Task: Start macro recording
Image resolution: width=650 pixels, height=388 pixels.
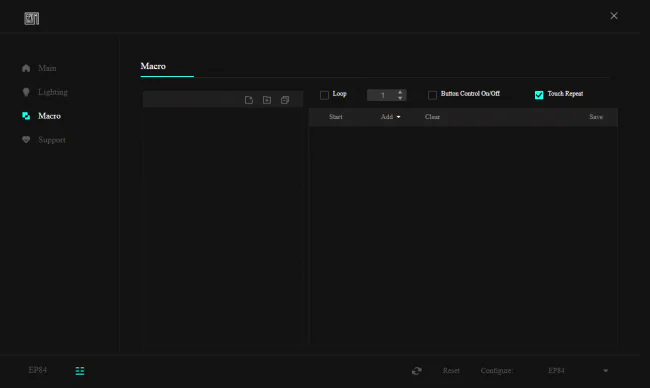Action: [336, 117]
